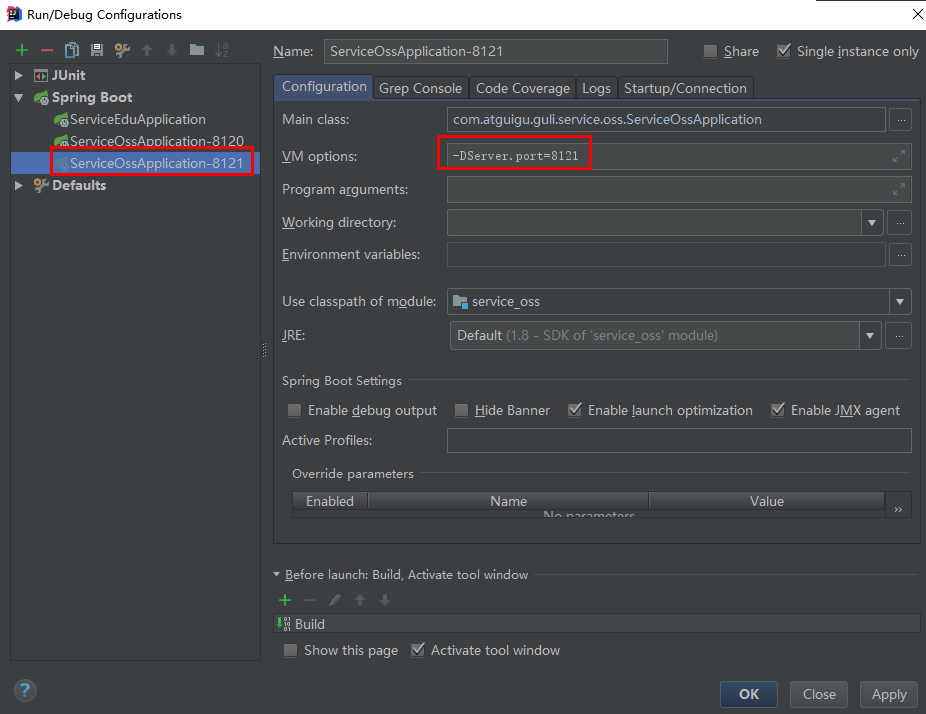Expand the JUnit tree node

(18, 76)
